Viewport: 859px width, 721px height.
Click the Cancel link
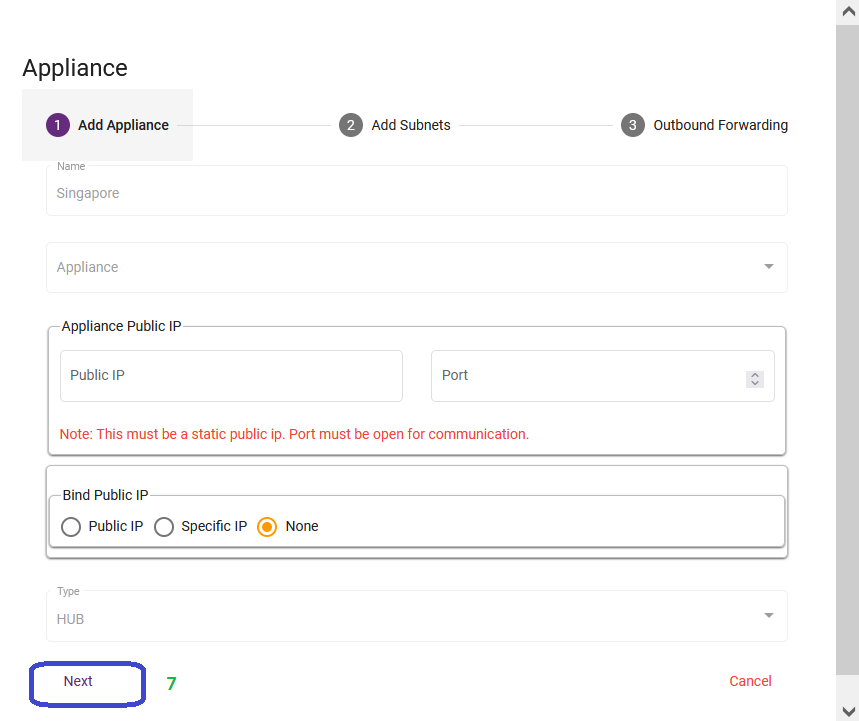(750, 681)
